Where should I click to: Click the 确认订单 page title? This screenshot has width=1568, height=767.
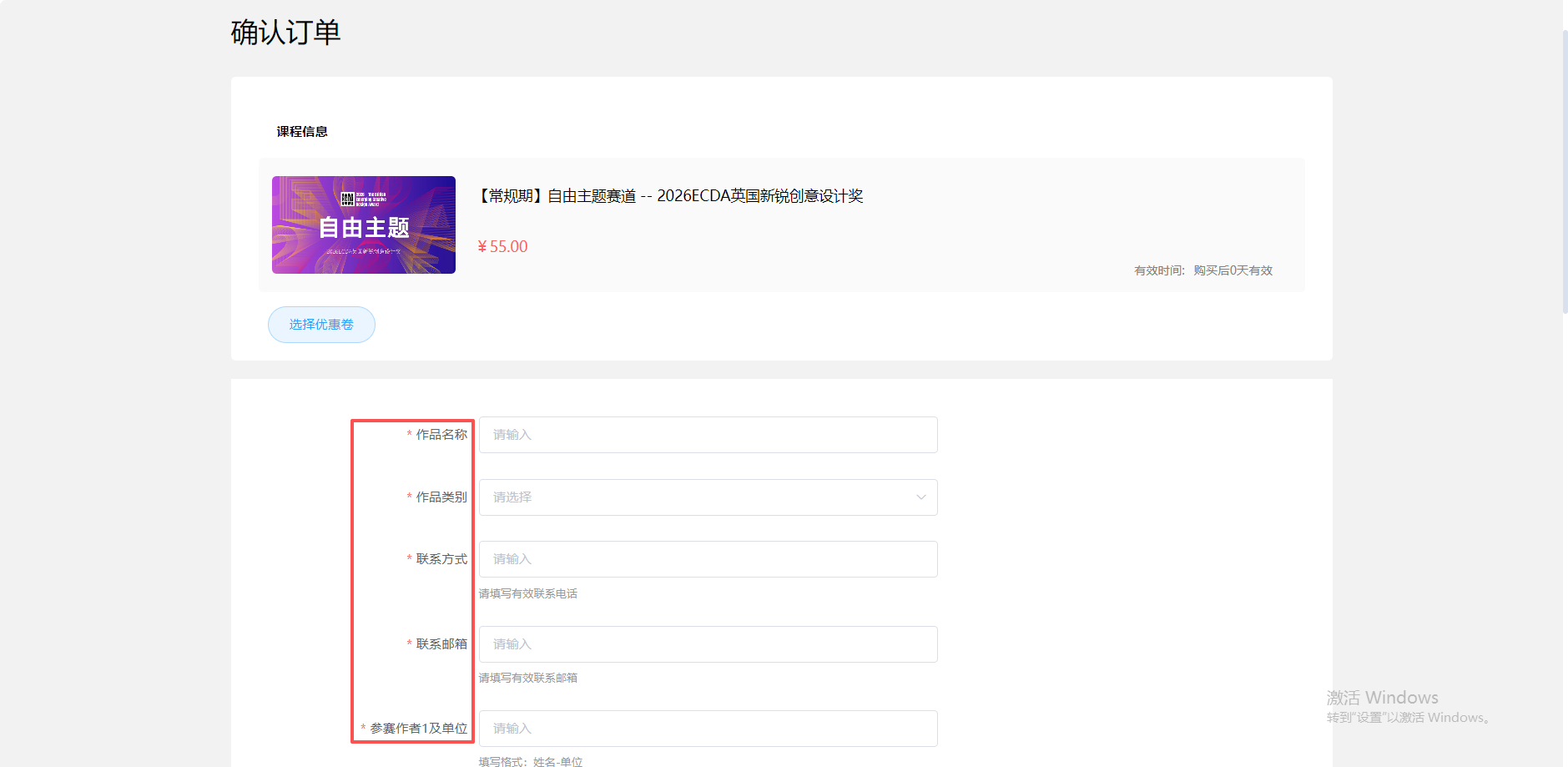click(x=285, y=33)
